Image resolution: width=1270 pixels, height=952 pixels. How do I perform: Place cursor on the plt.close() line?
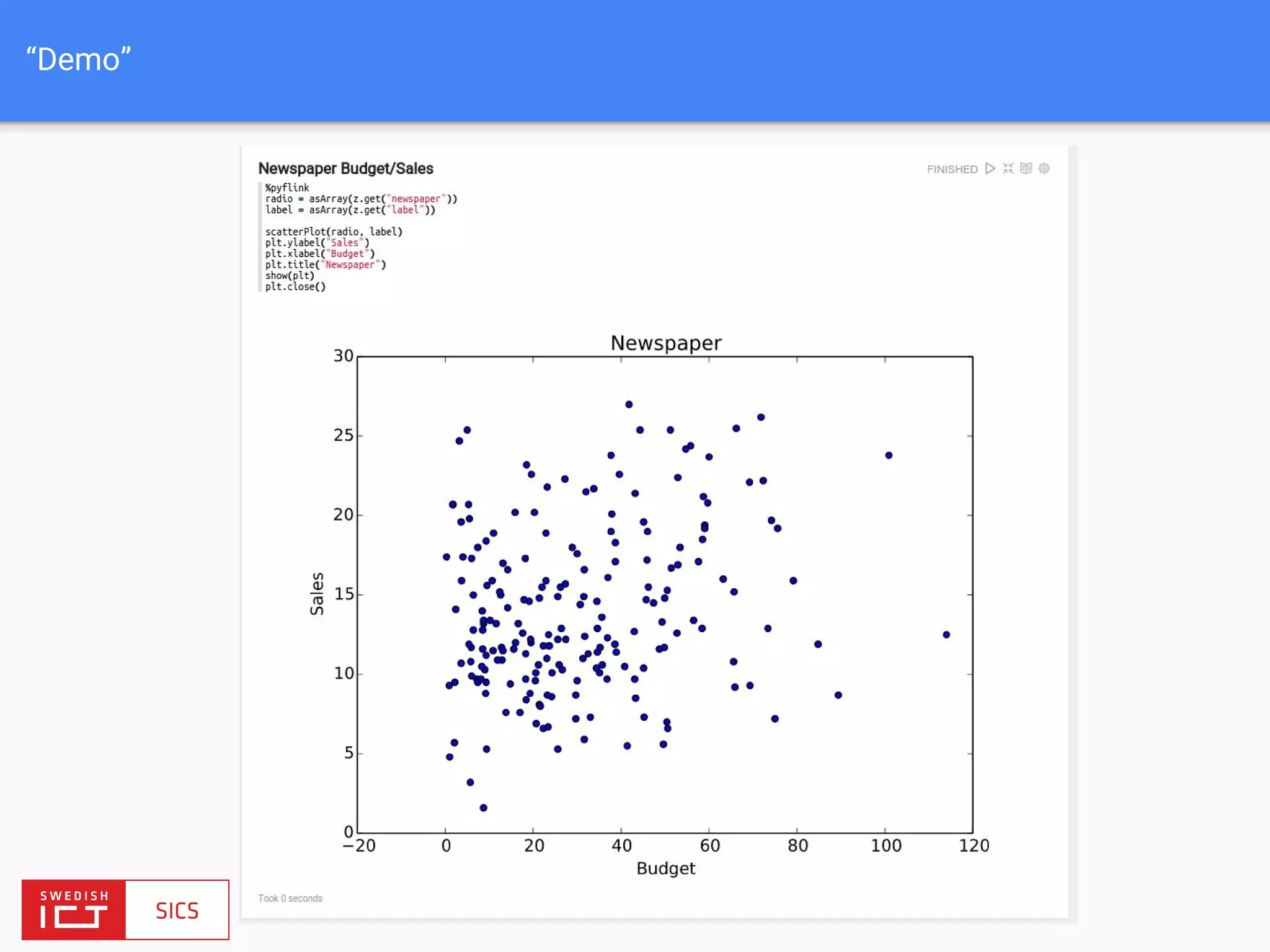(x=295, y=286)
